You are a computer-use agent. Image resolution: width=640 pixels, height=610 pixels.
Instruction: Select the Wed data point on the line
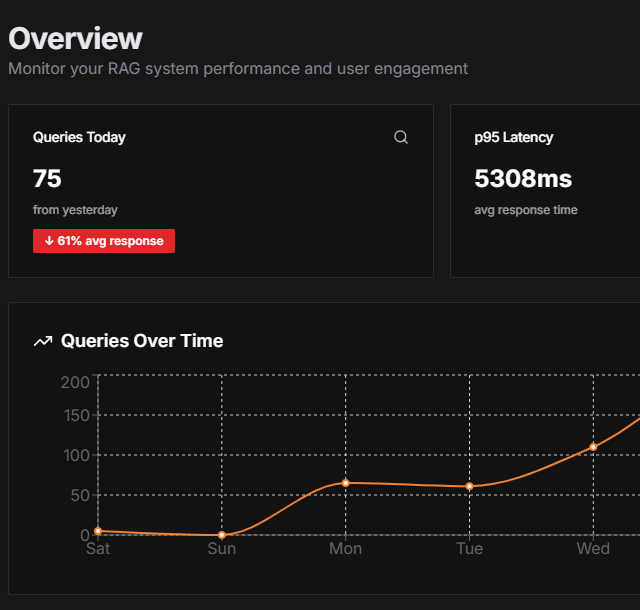593,447
